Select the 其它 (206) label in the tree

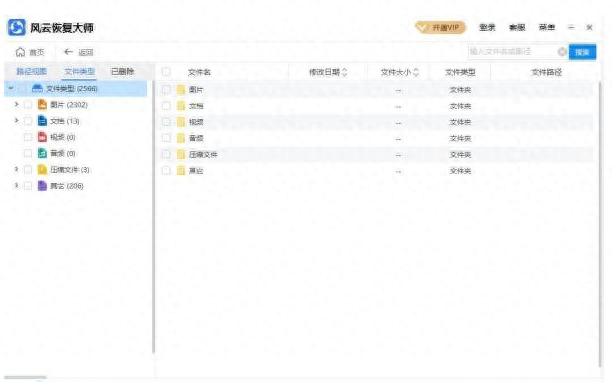coord(67,186)
